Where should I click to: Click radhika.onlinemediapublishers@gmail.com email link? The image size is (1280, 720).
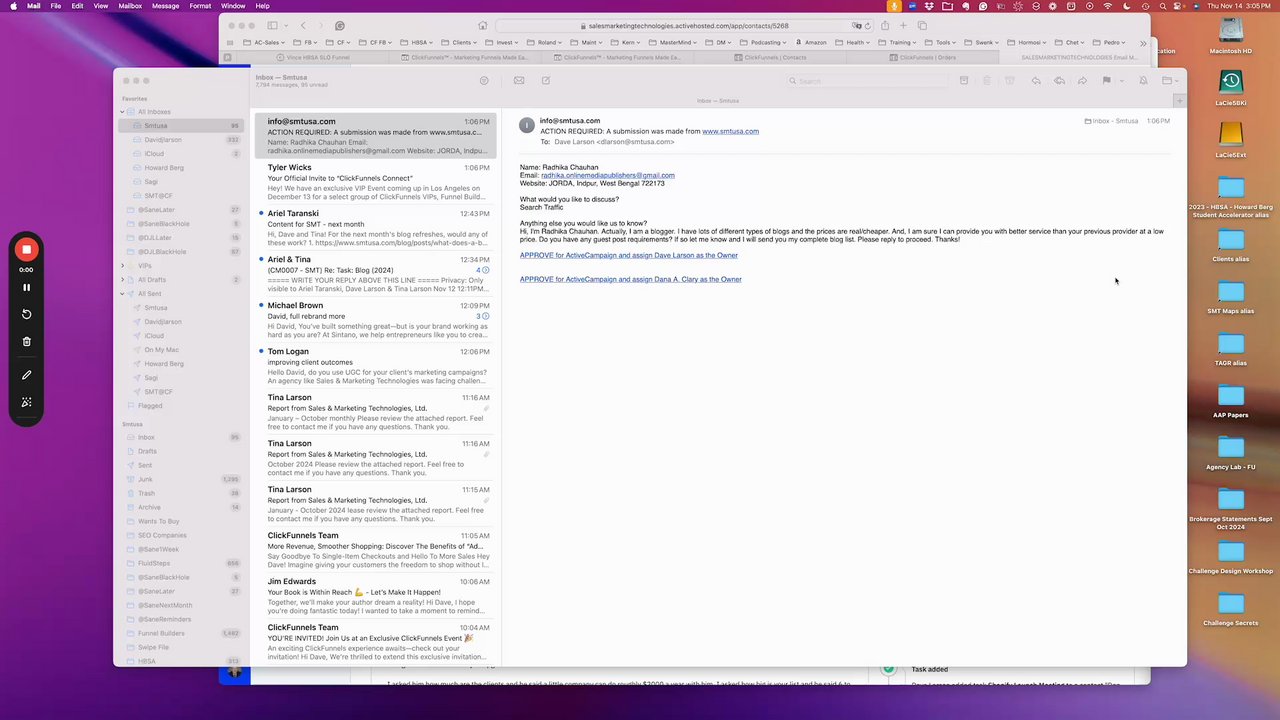pos(608,175)
